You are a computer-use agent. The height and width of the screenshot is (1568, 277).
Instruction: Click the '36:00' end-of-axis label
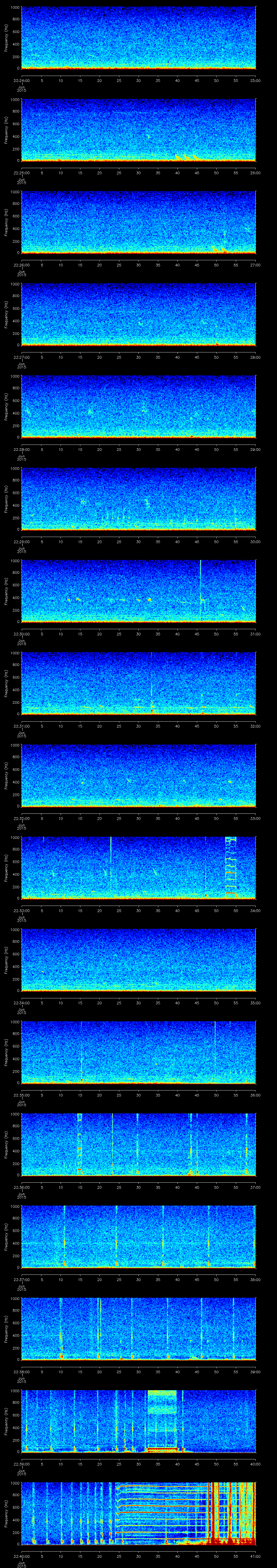click(x=256, y=1095)
